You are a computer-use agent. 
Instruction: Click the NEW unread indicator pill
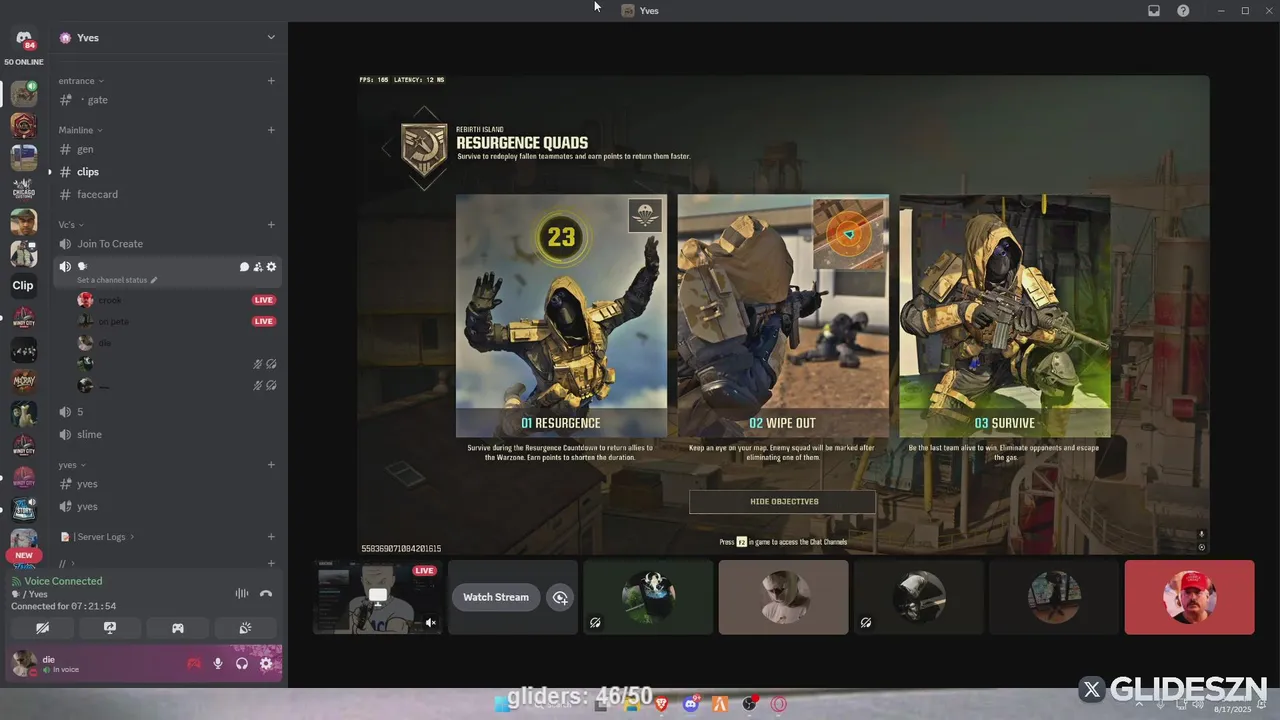coord(24,555)
